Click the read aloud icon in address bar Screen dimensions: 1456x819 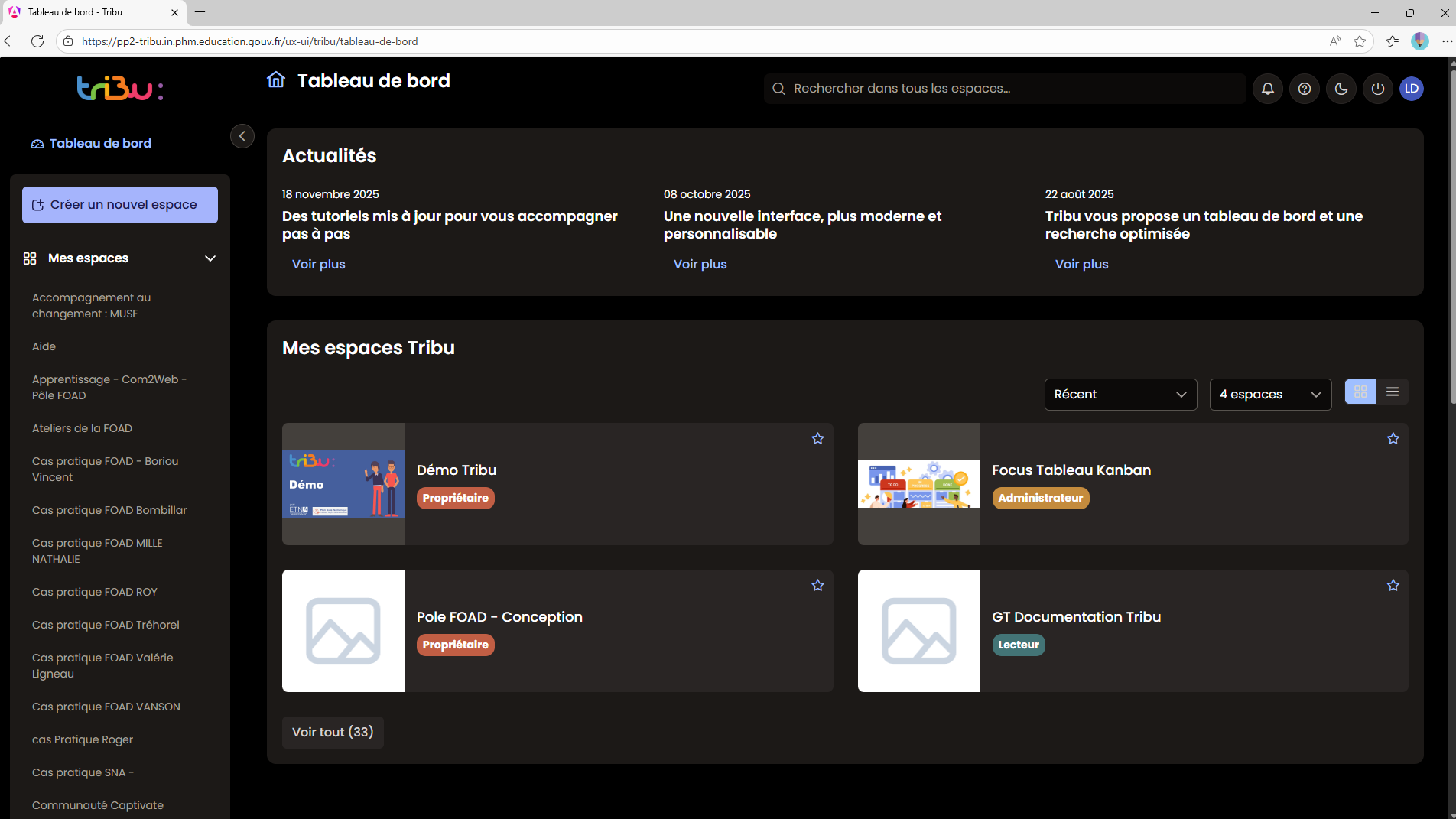point(1335,41)
